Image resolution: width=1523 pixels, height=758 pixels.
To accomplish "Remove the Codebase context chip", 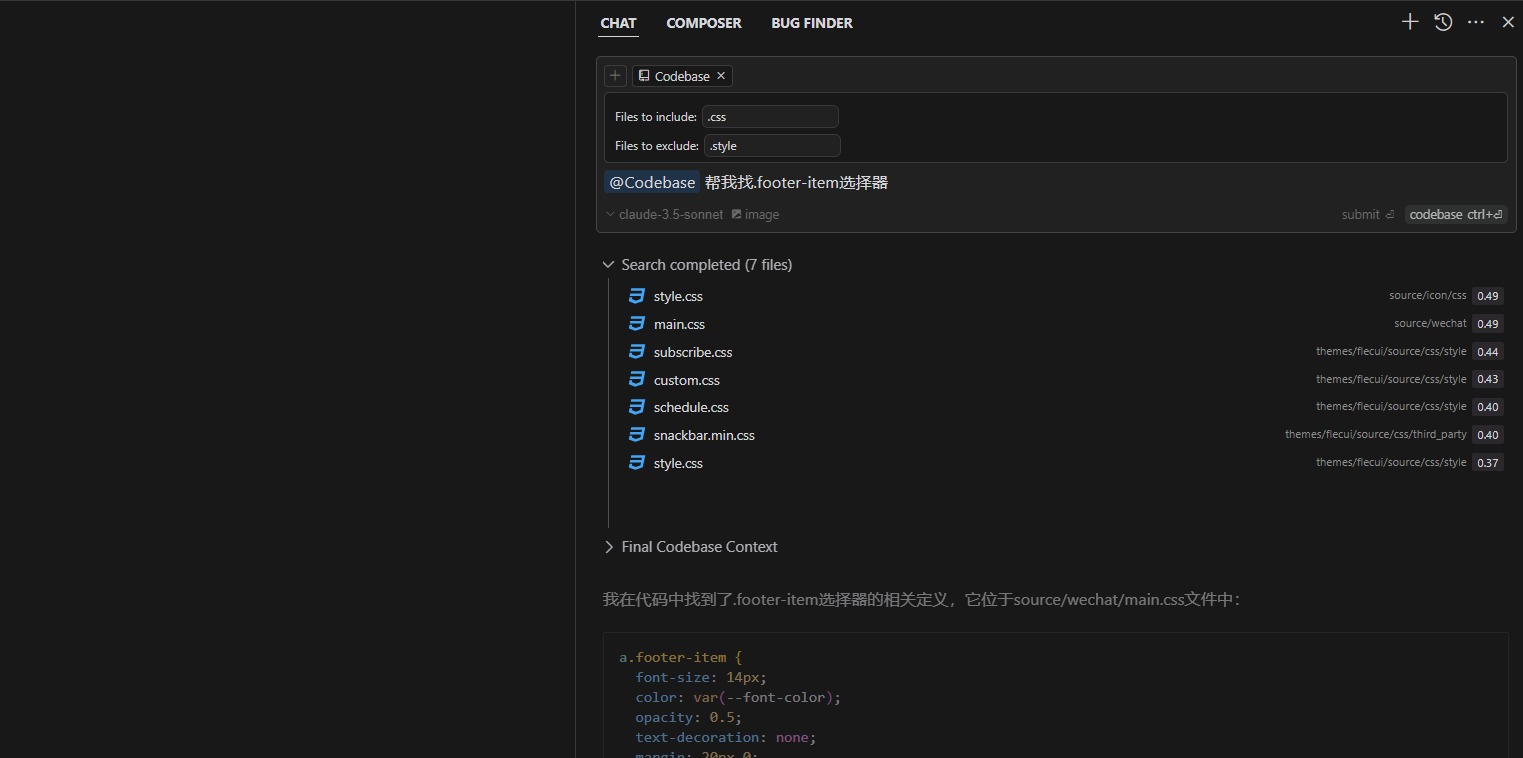I will pyautogui.click(x=721, y=76).
